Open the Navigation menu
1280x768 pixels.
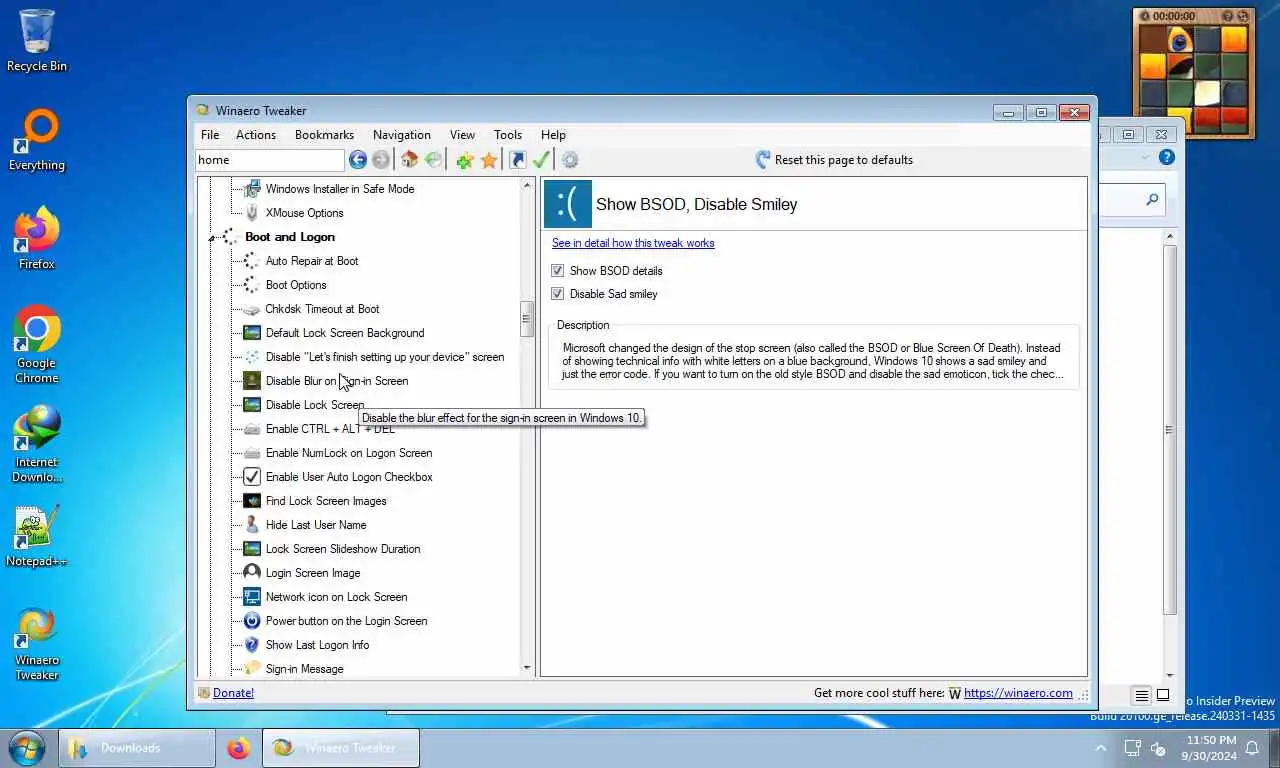[402, 135]
